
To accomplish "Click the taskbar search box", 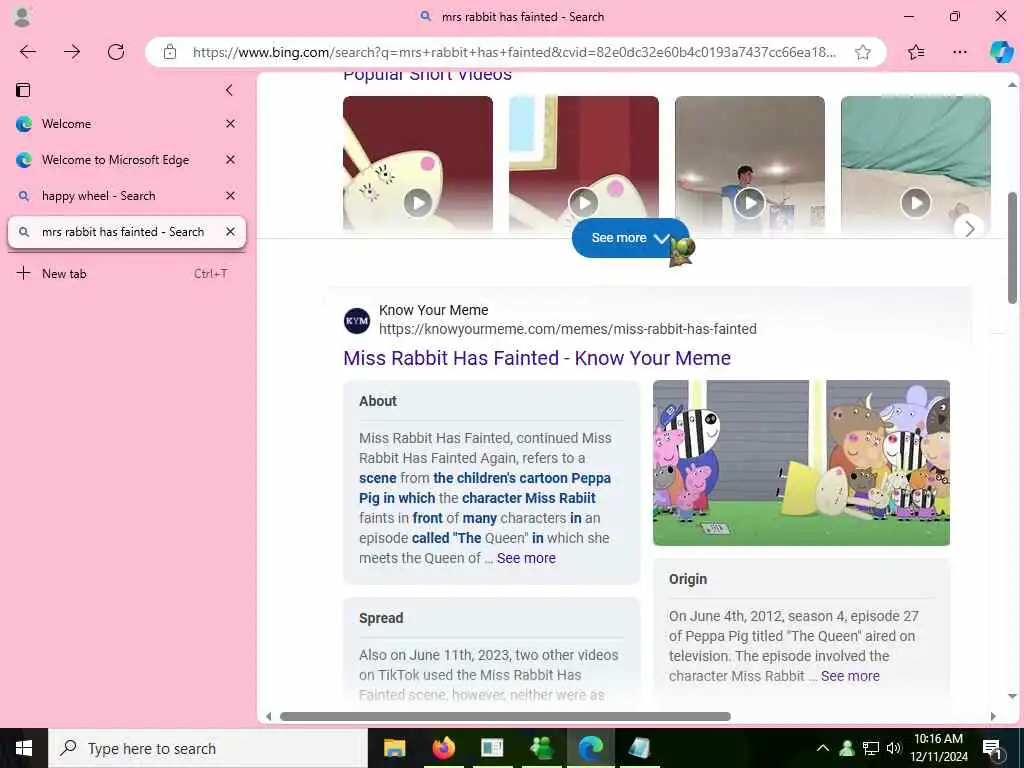I will coord(208,748).
